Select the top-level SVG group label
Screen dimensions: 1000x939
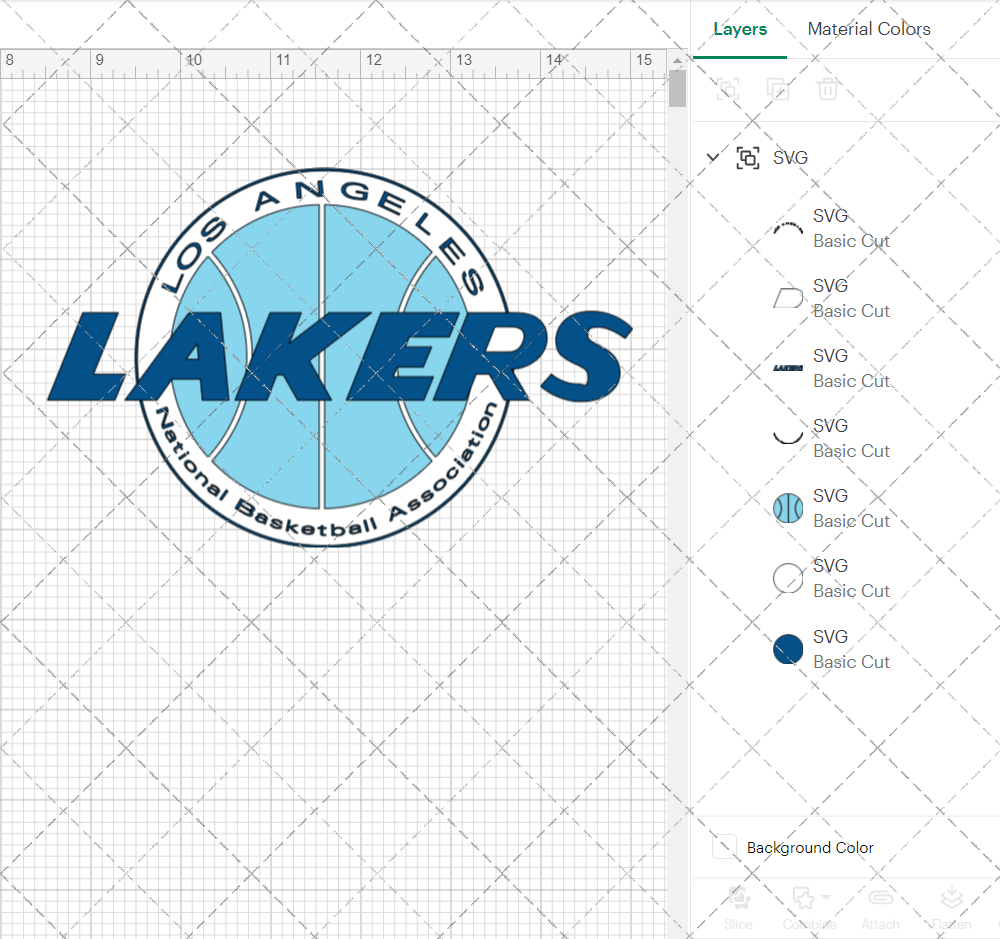click(790, 158)
